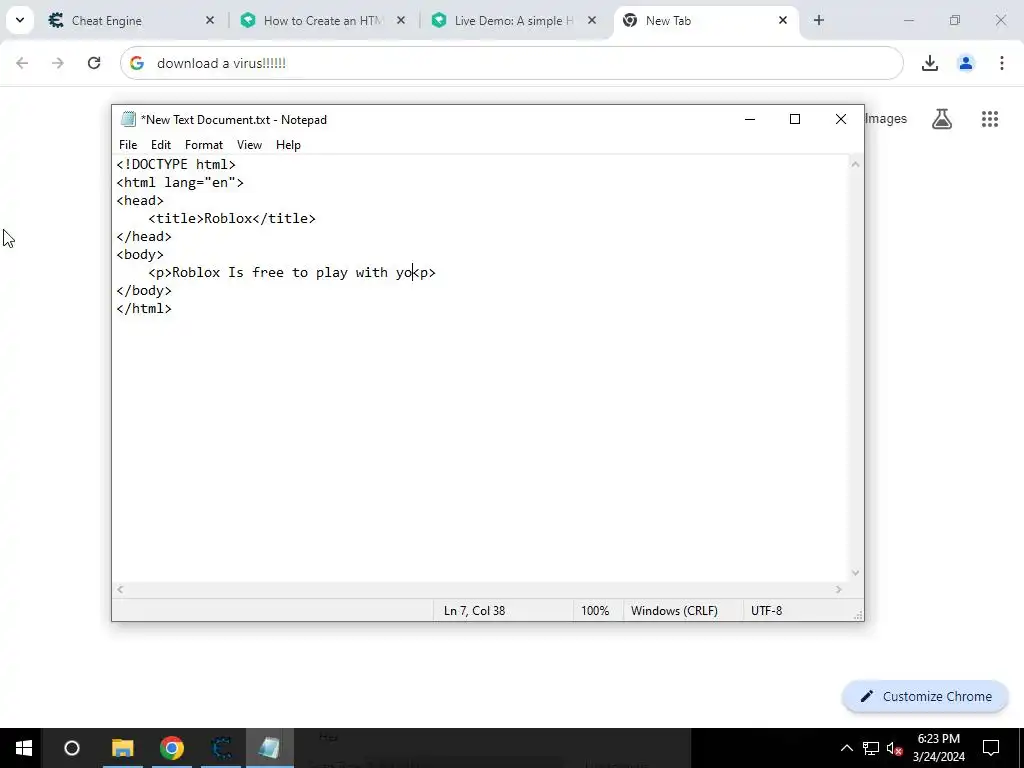Screen dimensions: 1024x768
Task: Close the Notepad window
Action: point(841,120)
